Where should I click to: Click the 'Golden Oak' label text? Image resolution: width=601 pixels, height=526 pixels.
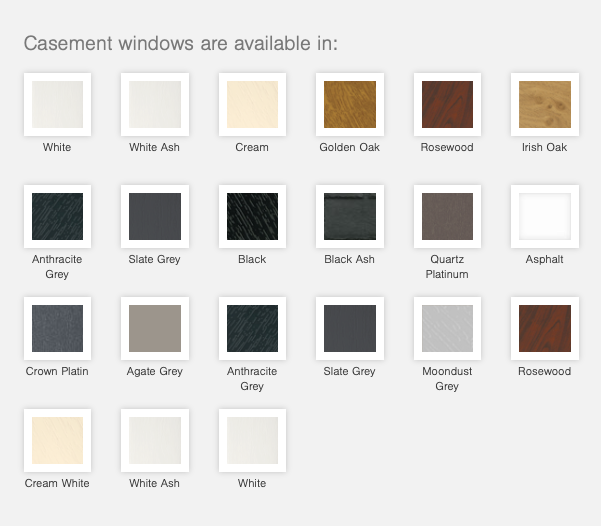pyautogui.click(x=350, y=147)
